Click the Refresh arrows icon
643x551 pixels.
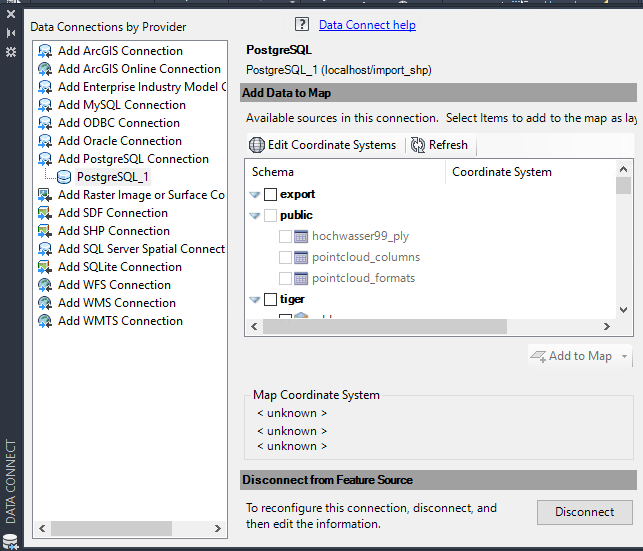pos(417,145)
